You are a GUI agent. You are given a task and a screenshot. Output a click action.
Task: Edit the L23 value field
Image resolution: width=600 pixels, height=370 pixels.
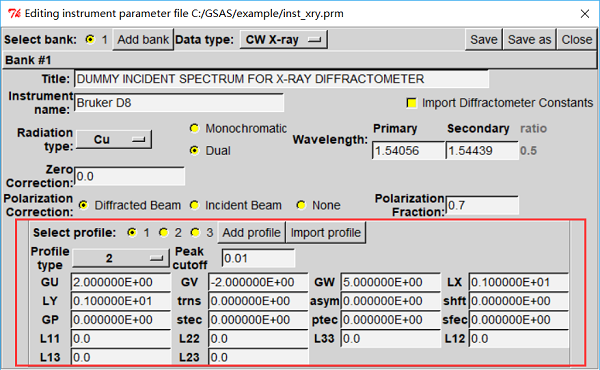pyautogui.click(x=258, y=357)
